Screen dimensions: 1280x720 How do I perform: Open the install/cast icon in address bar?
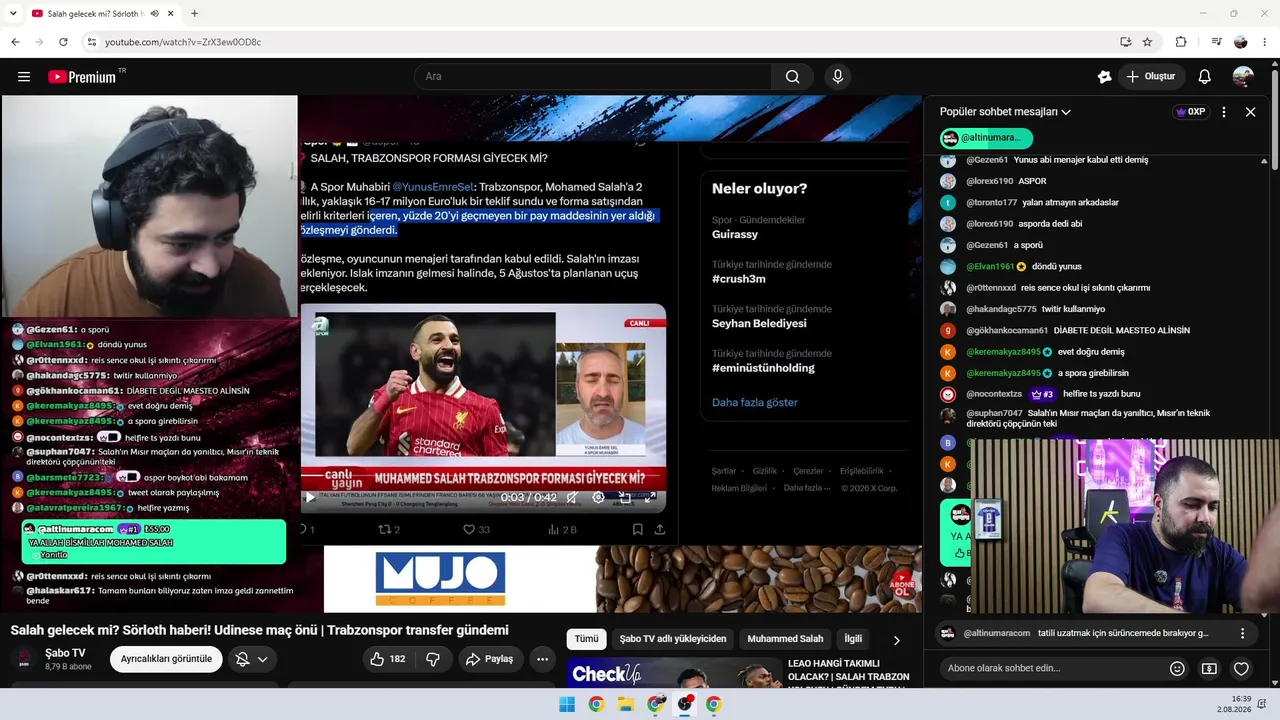click(1125, 42)
